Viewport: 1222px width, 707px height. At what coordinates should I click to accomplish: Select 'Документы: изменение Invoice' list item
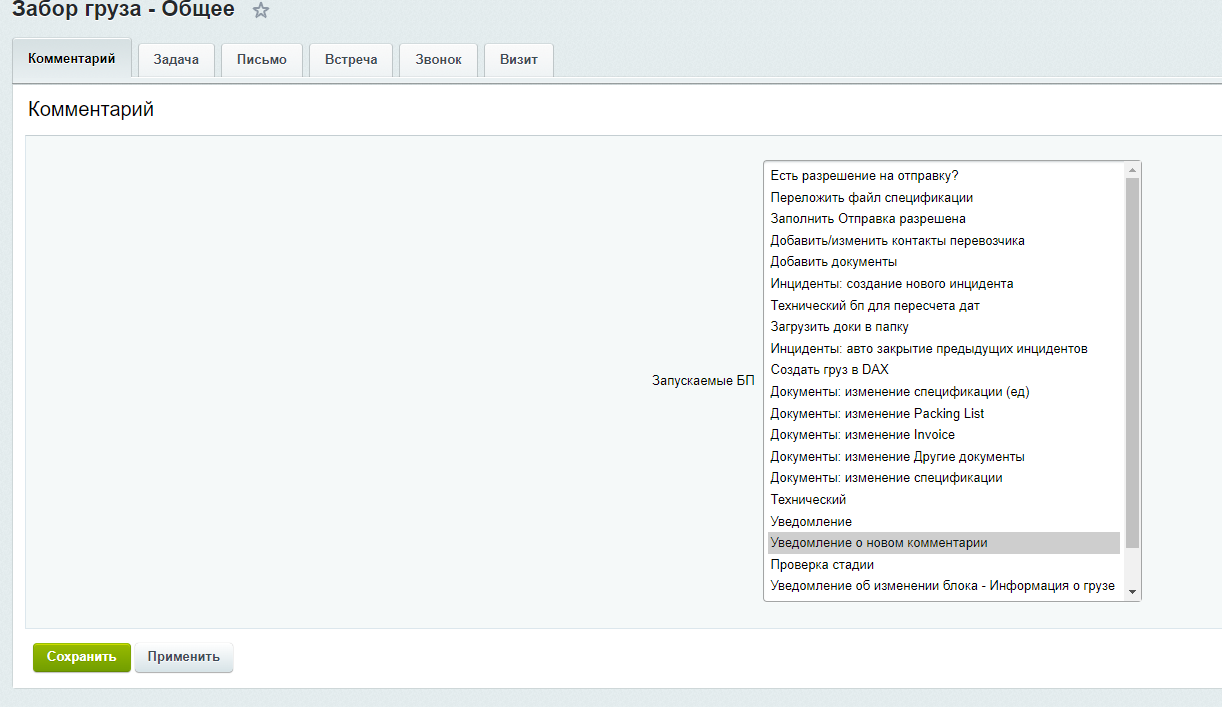(x=862, y=435)
